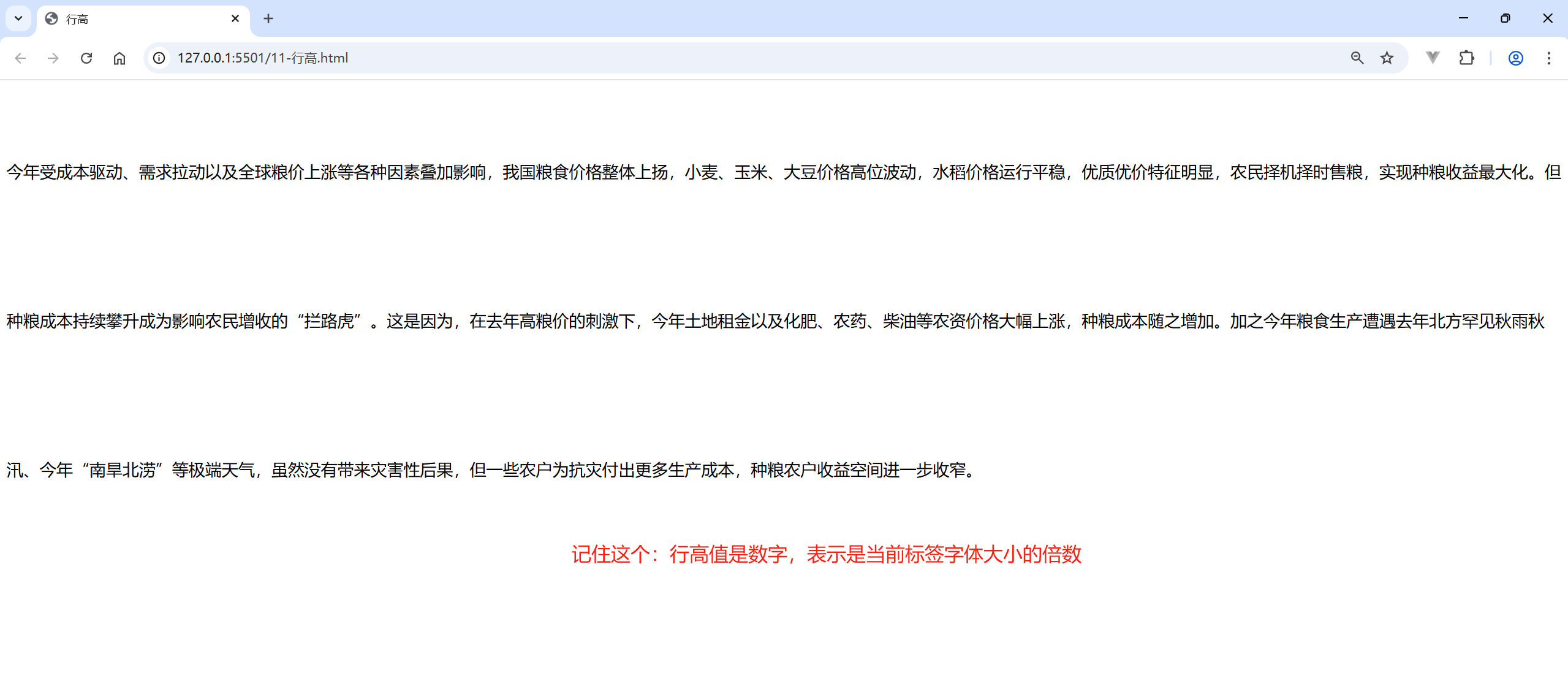
Task: Select the 行高 browser tab
Action: [x=135, y=19]
